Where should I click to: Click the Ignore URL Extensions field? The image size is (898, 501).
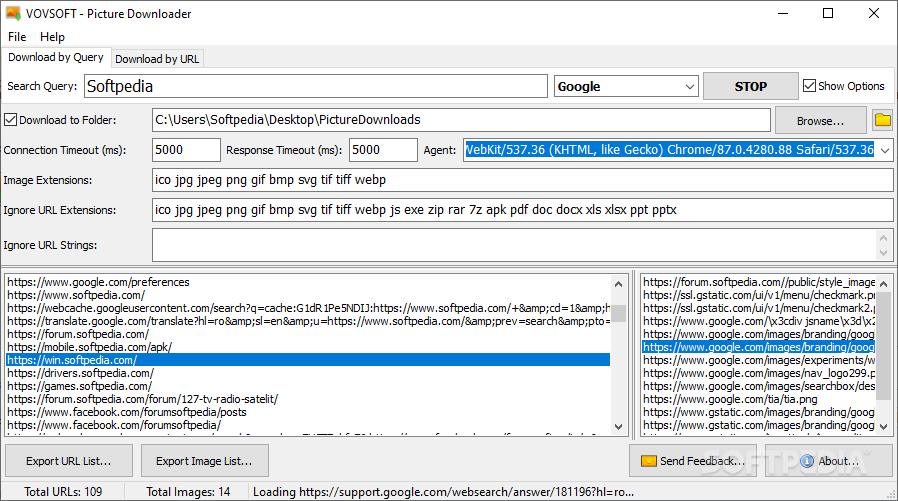(522, 210)
